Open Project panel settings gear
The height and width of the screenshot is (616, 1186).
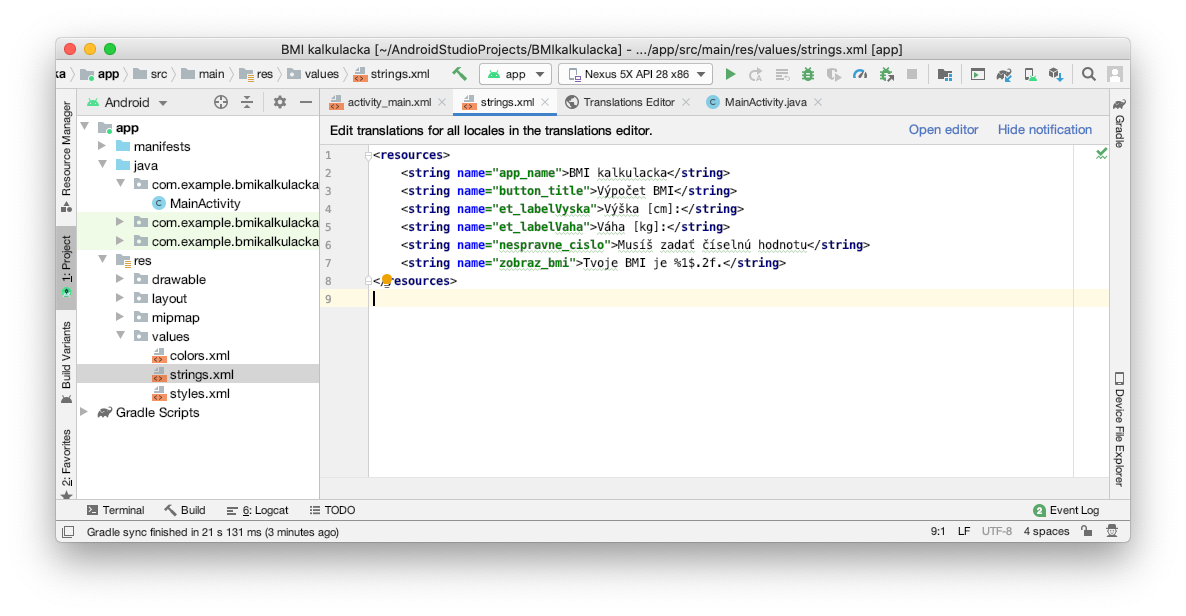click(x=280, y=102)
